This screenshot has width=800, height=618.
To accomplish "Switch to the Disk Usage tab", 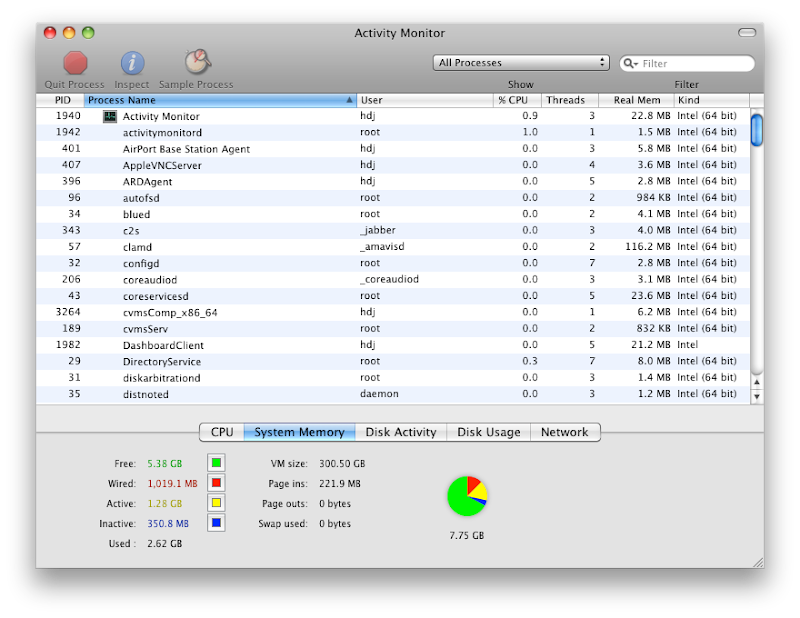I will [489, 432].
